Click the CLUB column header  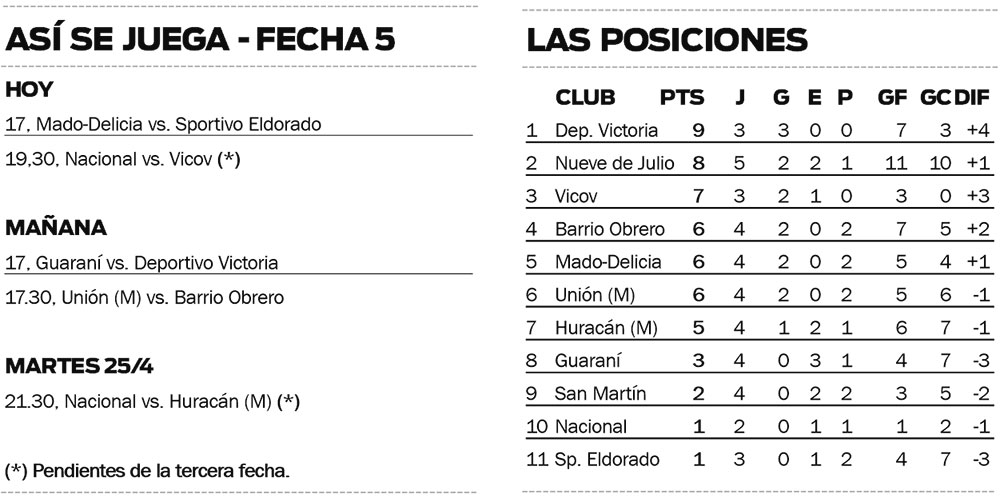click(x=585, y=98)
